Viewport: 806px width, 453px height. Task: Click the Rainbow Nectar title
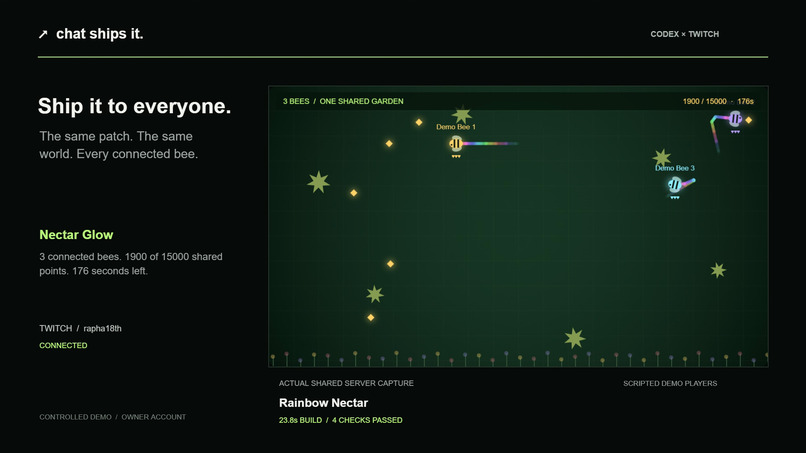click(x=323, y=403)
